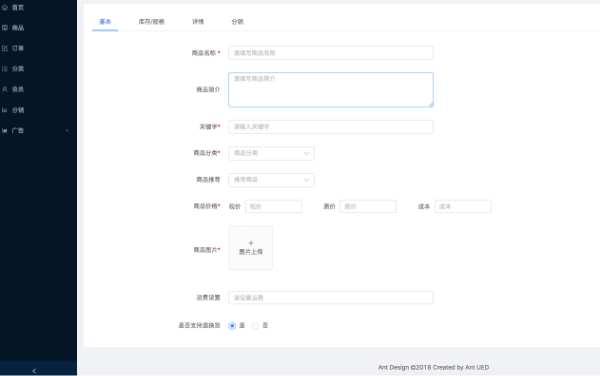Viewport: 600px width, 376px height.
Task: Focus the 商品名称 input field
Action: pyautogui.click(x=331, y=53)
